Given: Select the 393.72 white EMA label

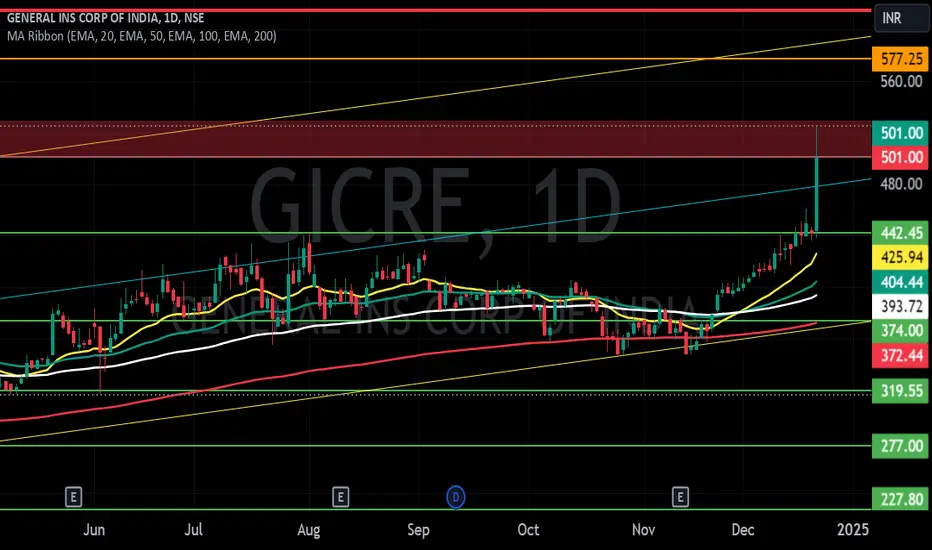Looking at the screenshot, I should (x=900, y=306).
